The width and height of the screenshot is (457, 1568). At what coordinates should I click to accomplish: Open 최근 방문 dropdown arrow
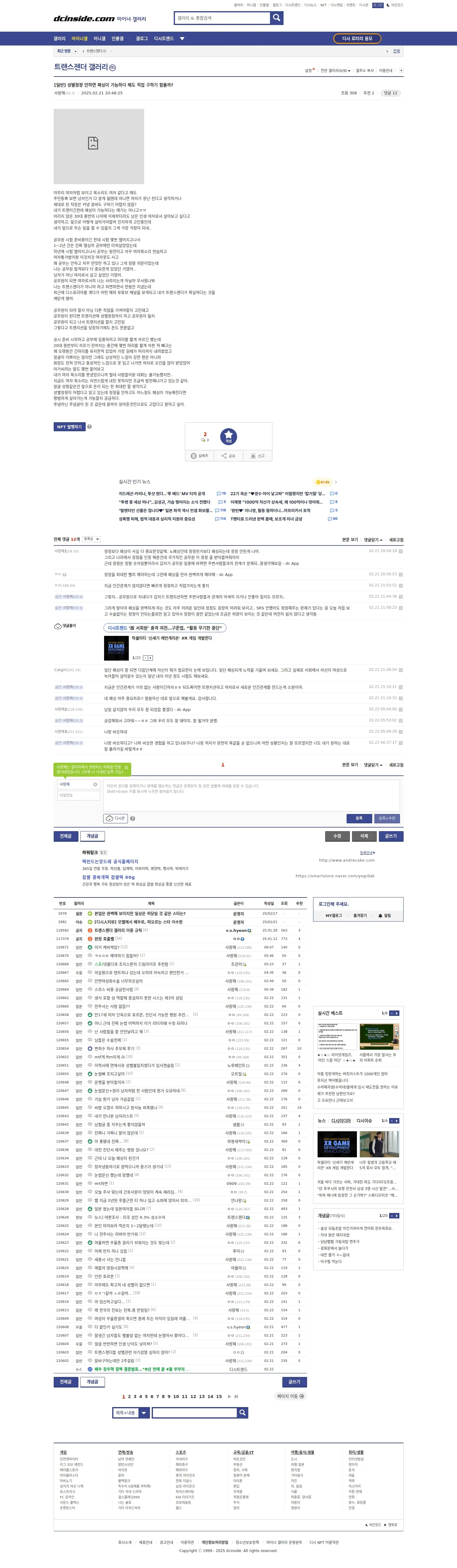tap(76, 51)
